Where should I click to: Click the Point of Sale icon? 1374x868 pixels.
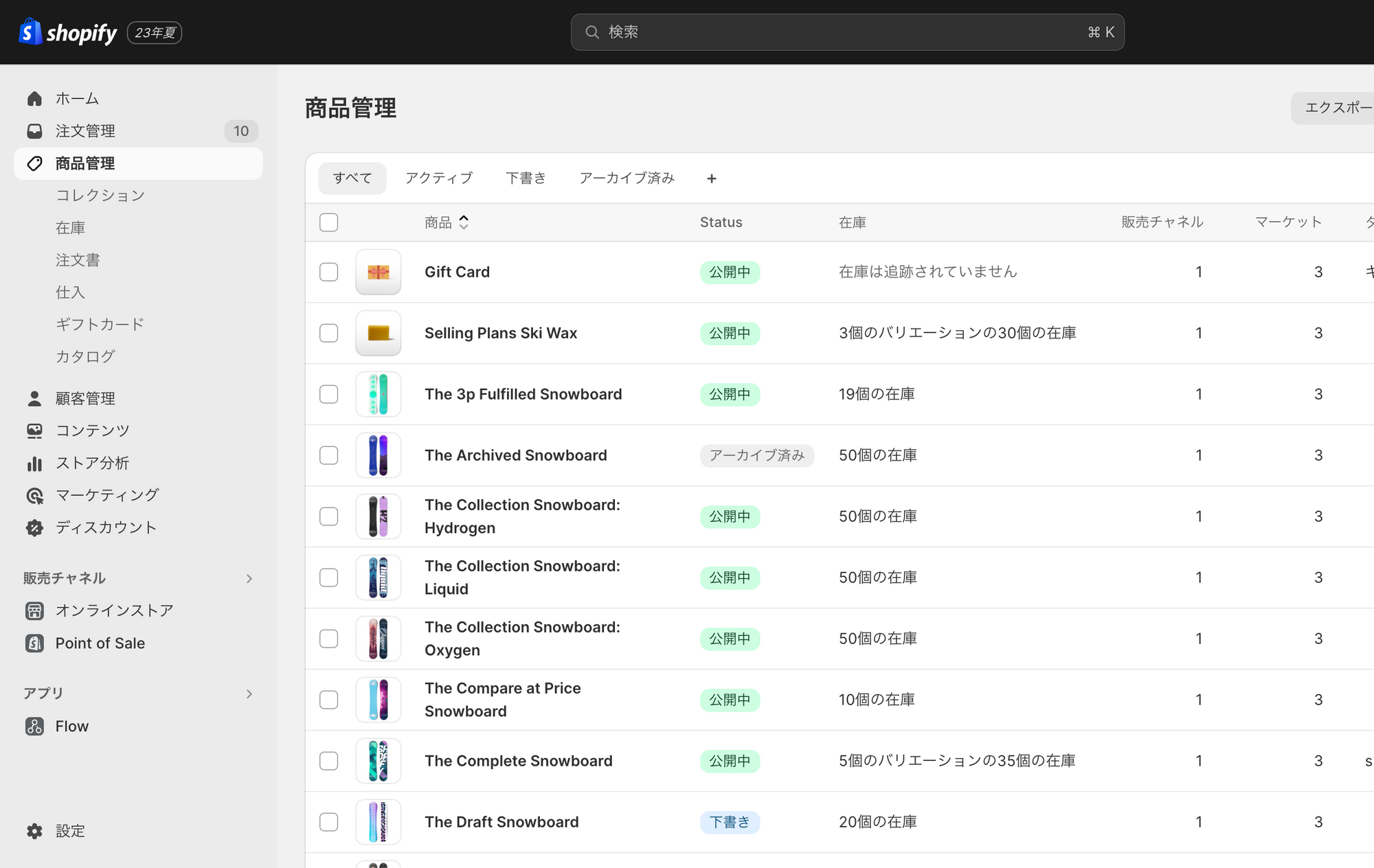[34, 643]
